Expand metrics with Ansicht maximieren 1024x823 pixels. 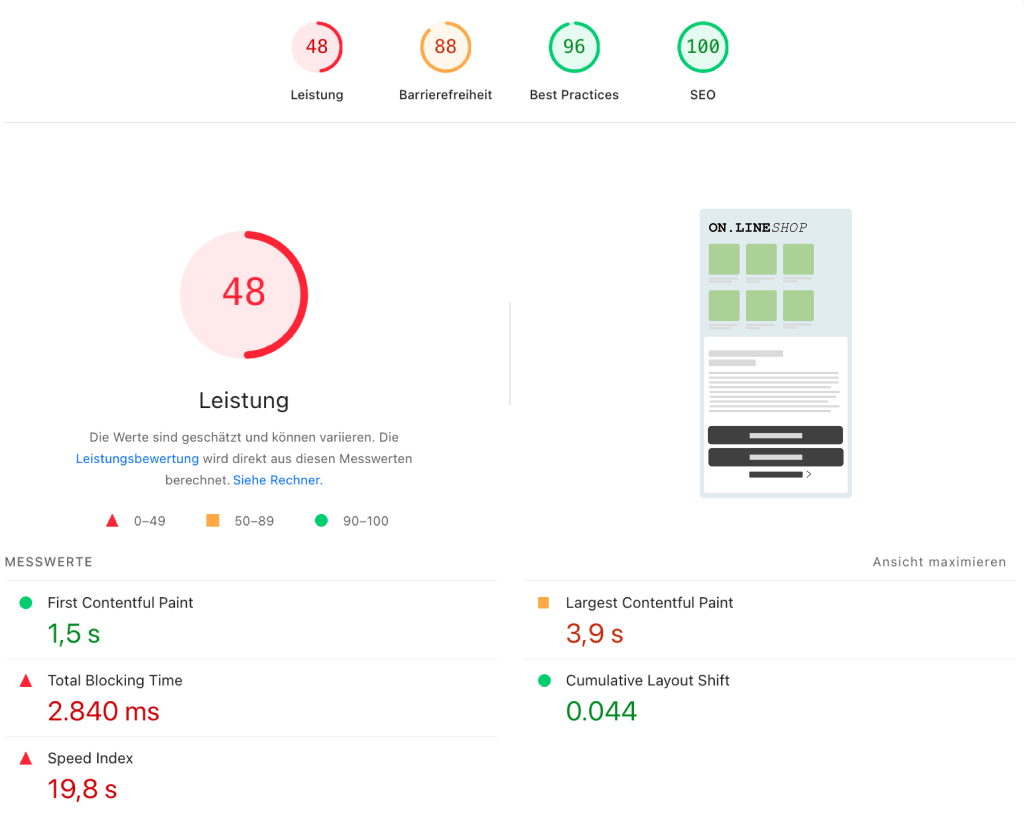point(939,562)
